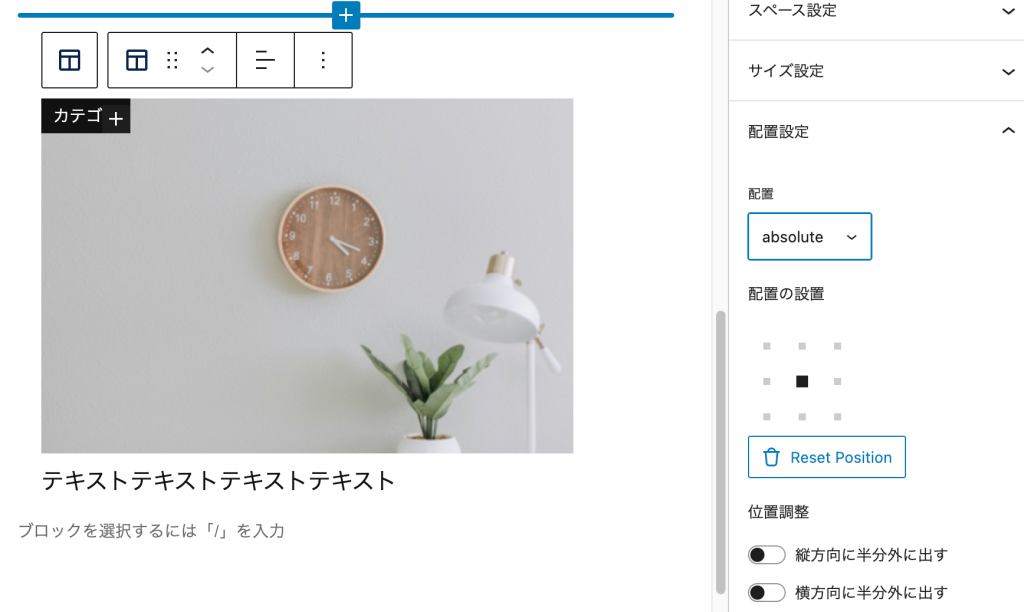1024x612 pixels.
Task: Click the ブロックを選択するには placeholder paragraph
Action: 152,530
